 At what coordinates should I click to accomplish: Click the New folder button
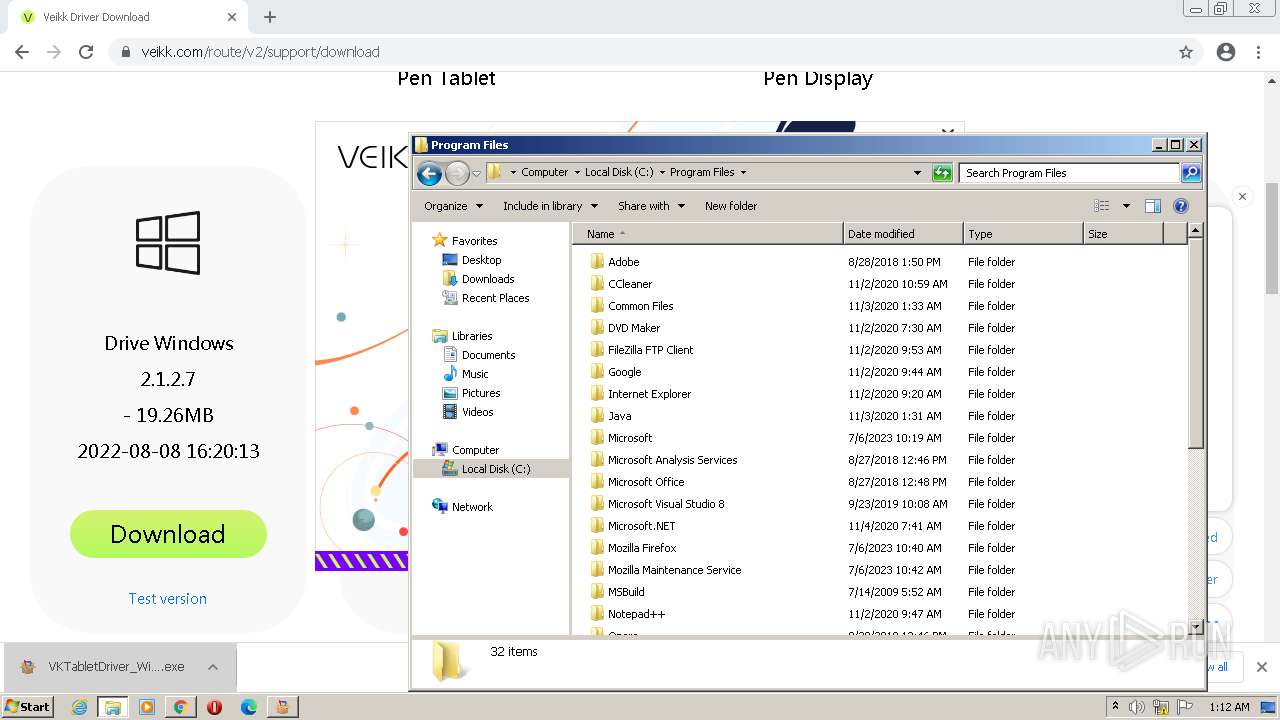tap(731, 206)
